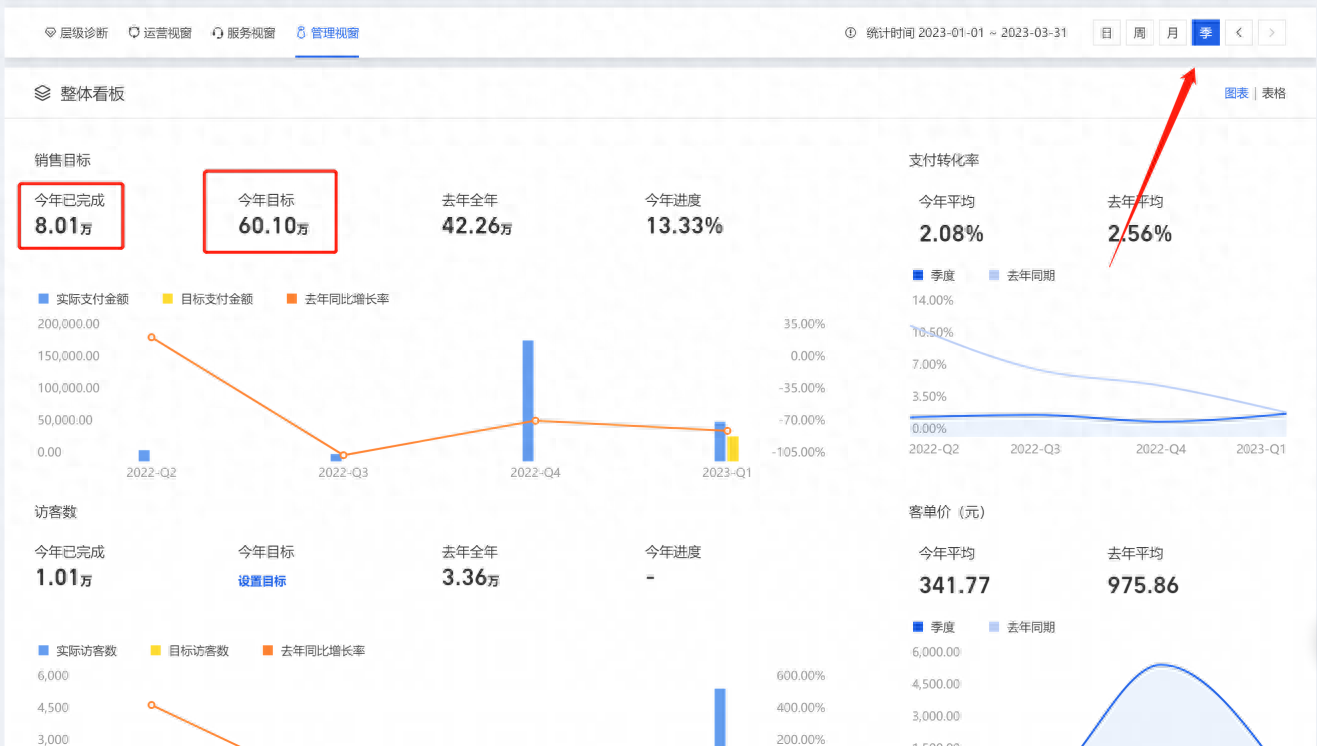
Task: Toggle 实际访客数 legend series
Action: (x=77, y=651)
